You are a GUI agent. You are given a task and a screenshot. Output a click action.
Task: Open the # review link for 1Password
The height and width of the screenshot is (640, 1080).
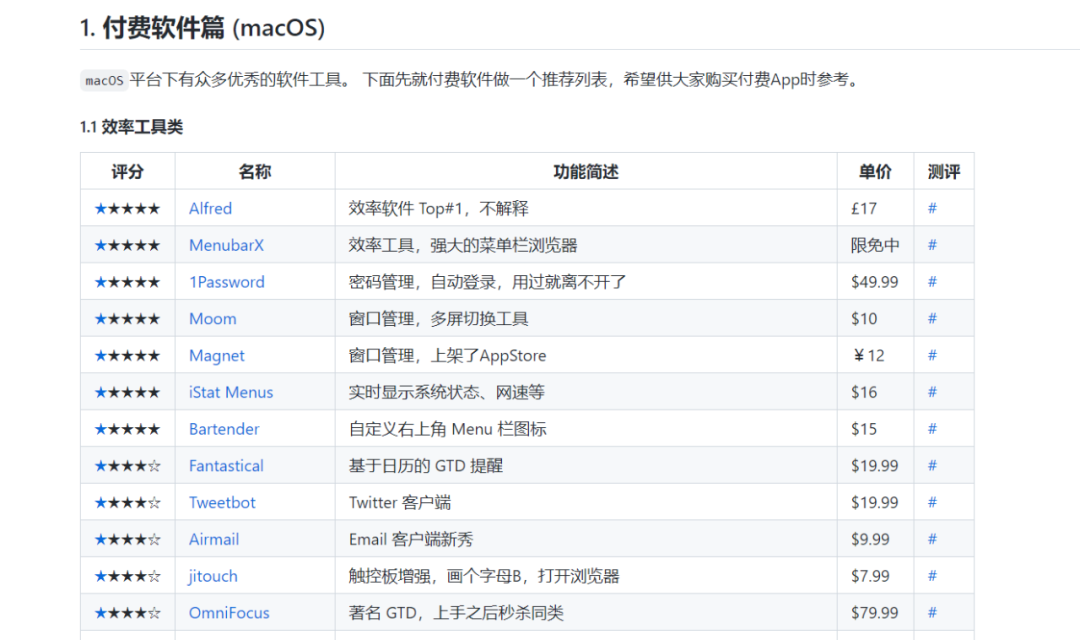932,282
